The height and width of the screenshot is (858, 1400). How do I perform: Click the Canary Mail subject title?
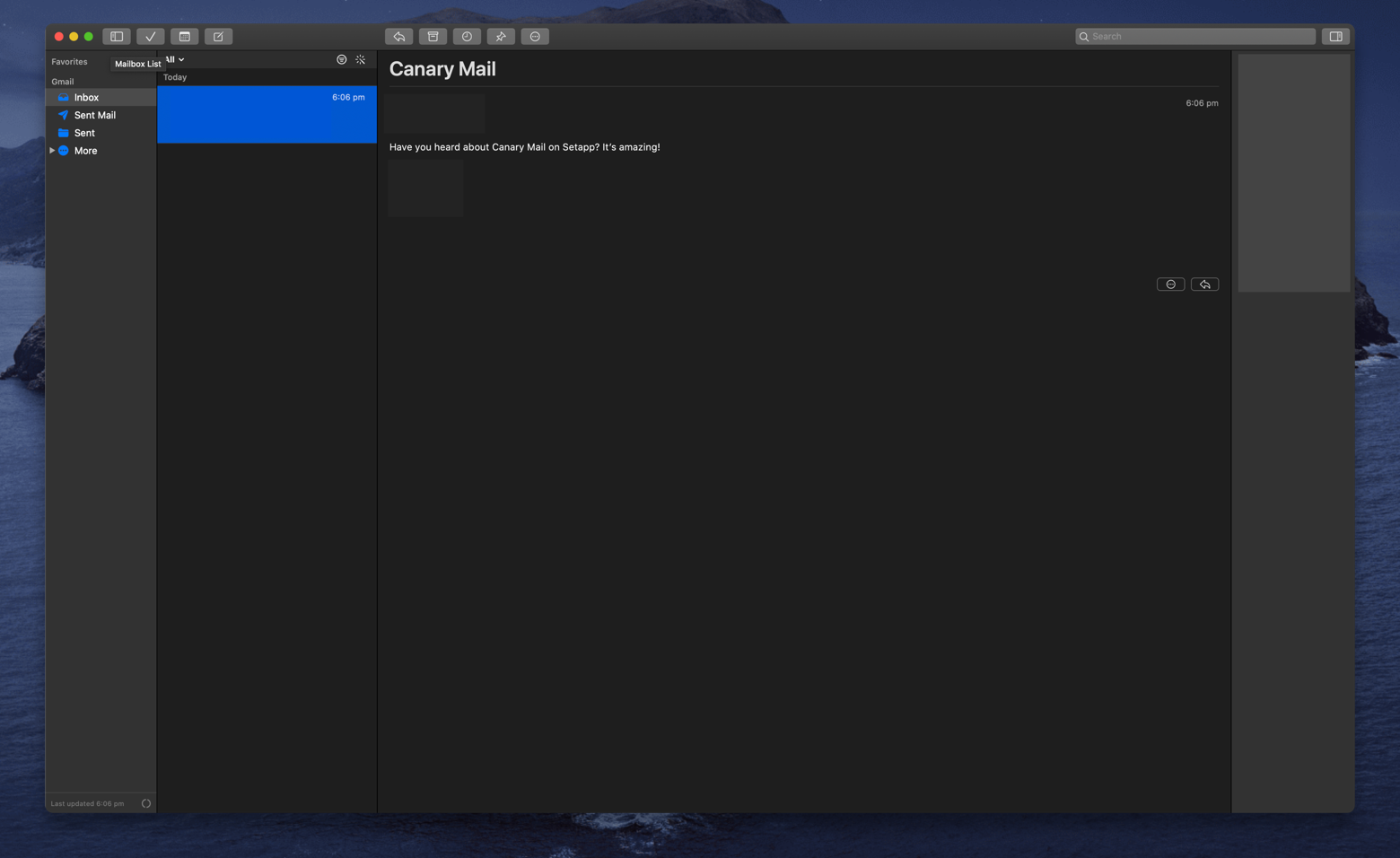pyautogui.click(x=442, y=69)
